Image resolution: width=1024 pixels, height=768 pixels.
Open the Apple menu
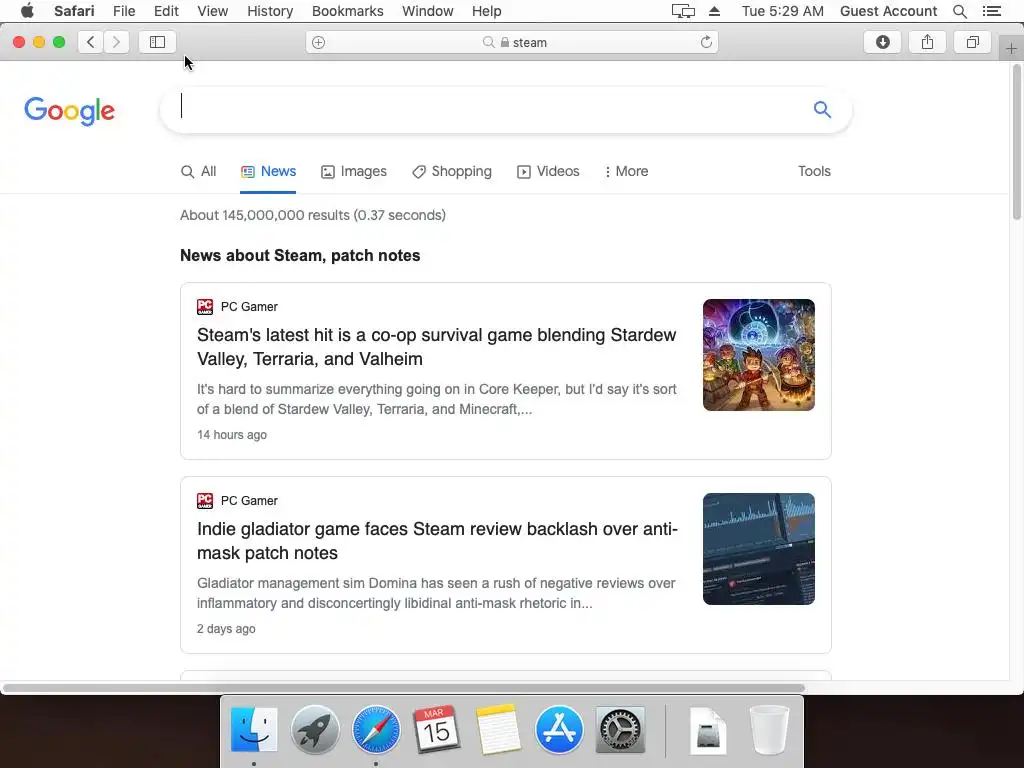pos(27,11)
